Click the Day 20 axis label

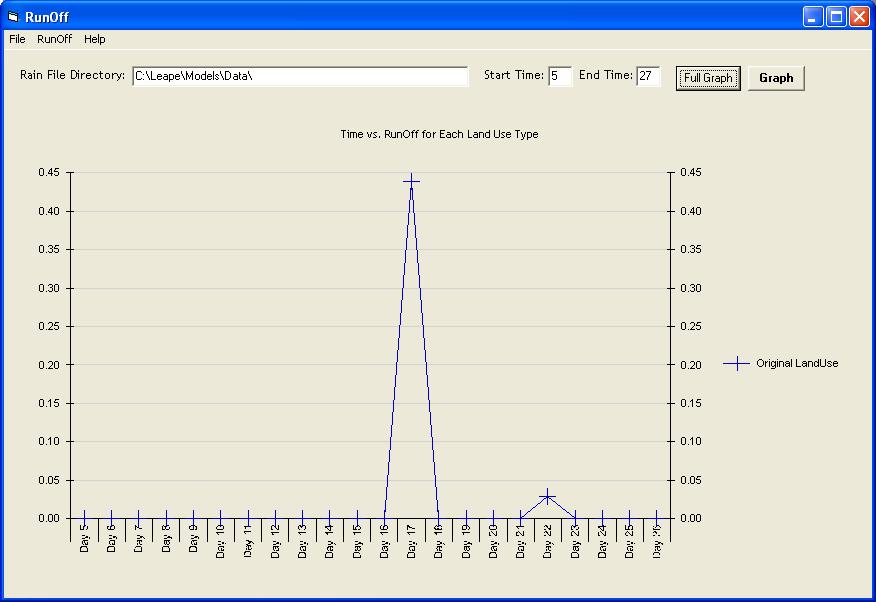click(493, 541)
